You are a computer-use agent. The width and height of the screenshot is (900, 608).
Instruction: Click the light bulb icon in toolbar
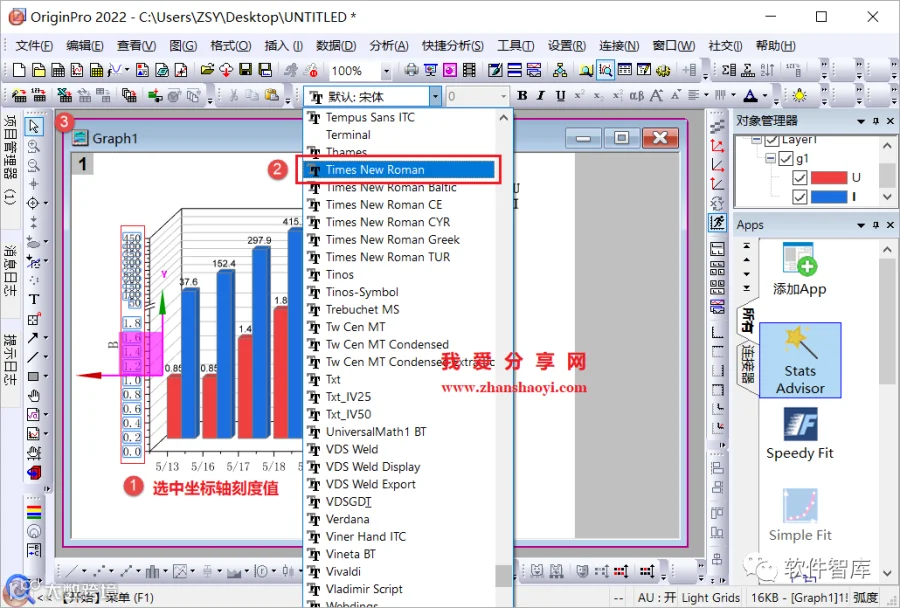tap(799, 96)
